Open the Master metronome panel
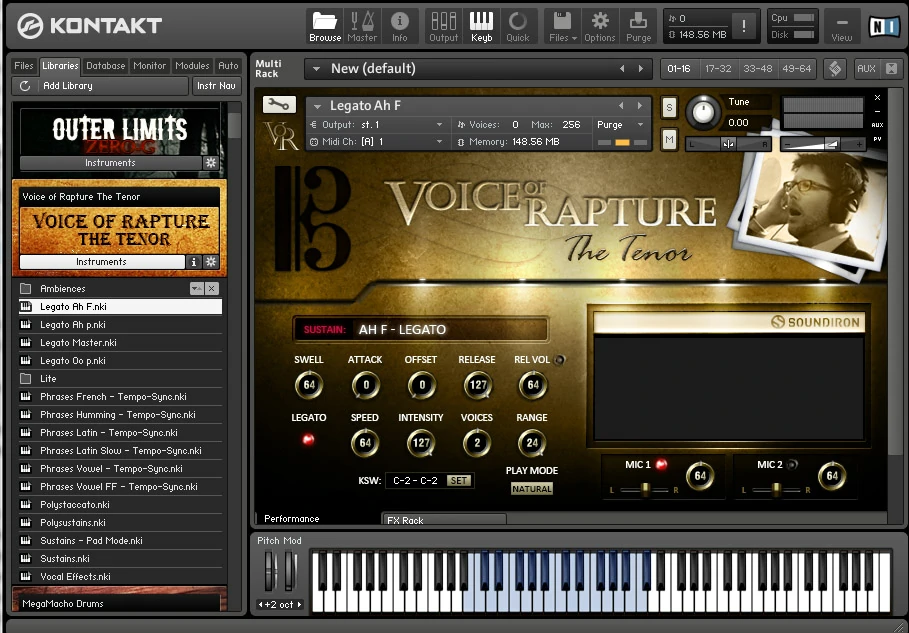 (x=362, y=27)
